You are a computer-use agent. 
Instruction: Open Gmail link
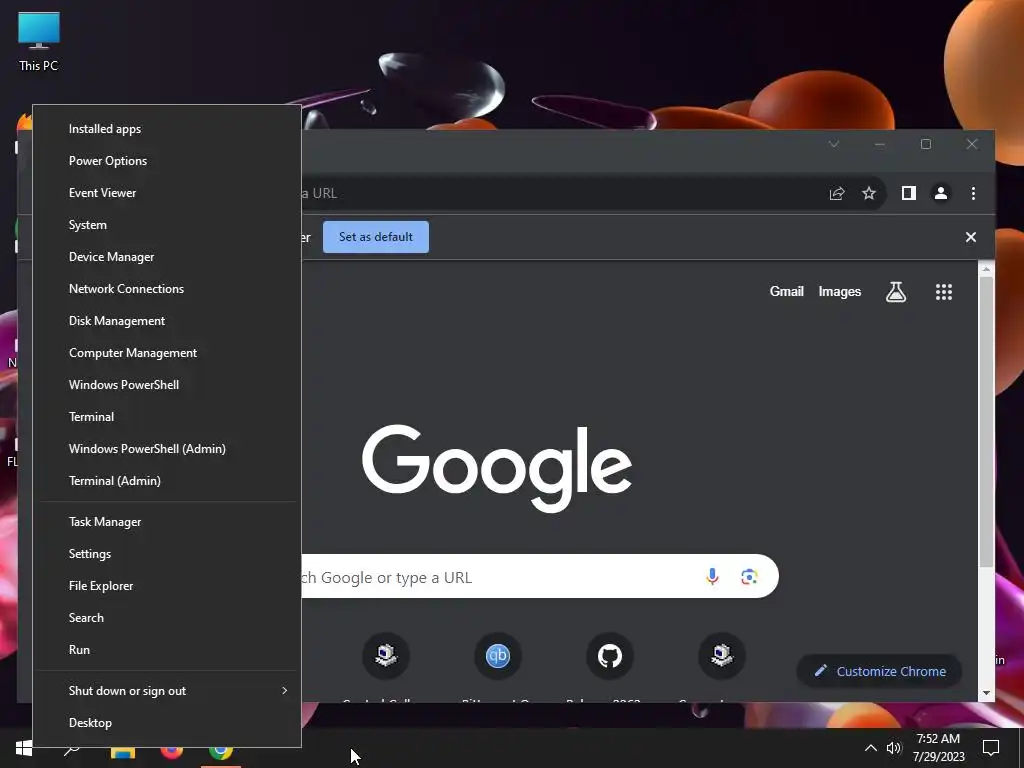pos(786,292)
